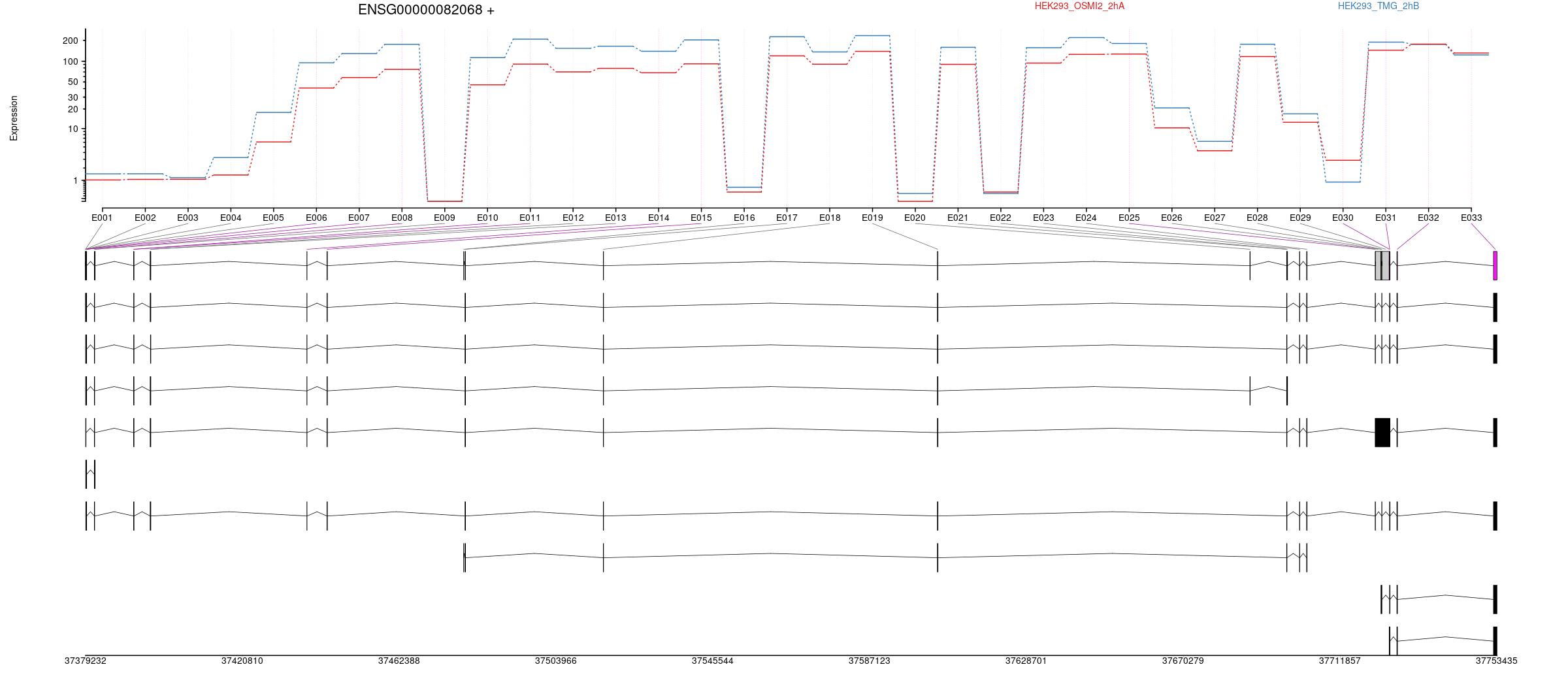Click exon label E003
The image size is (1568, 673).
188,218
